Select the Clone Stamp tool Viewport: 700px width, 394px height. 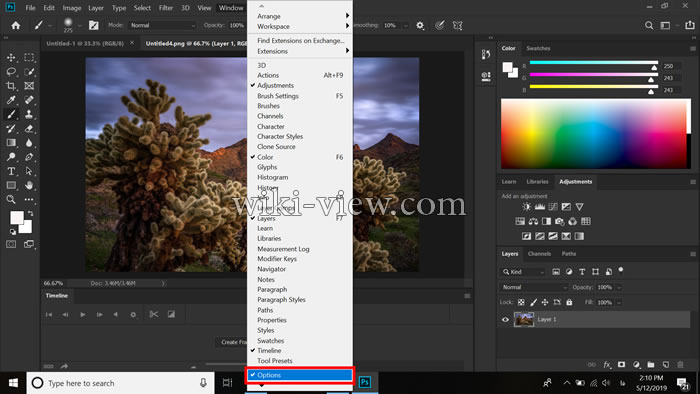pyautogui.click(x=29, y=114)
